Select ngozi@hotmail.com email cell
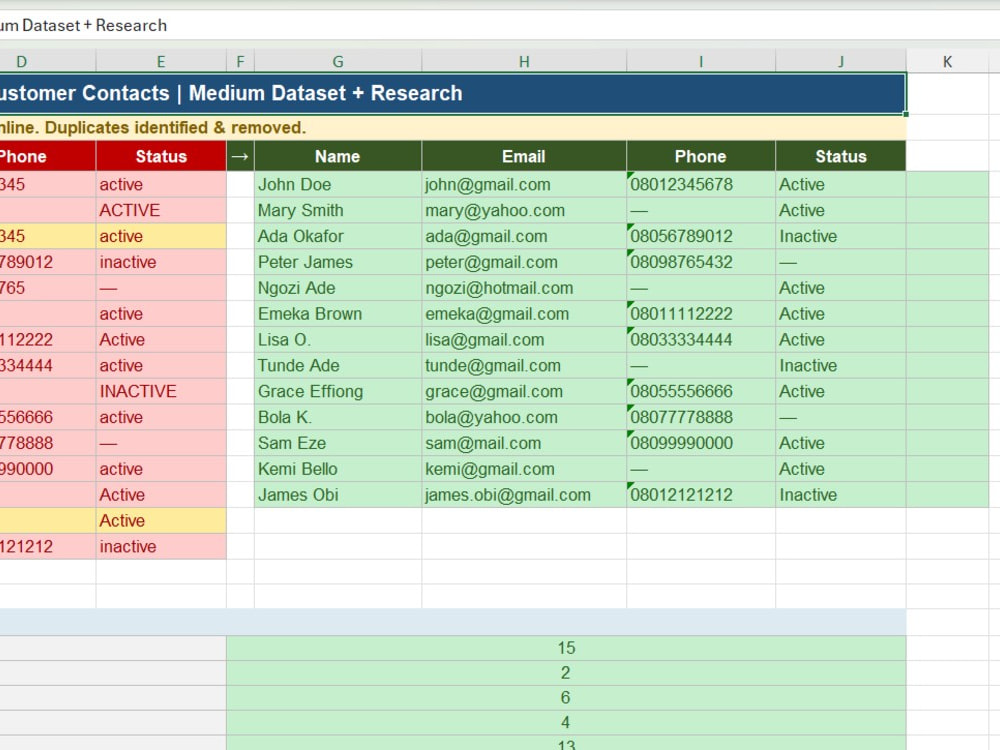The height and width of the screenshot is (750, 1000). 524,288
